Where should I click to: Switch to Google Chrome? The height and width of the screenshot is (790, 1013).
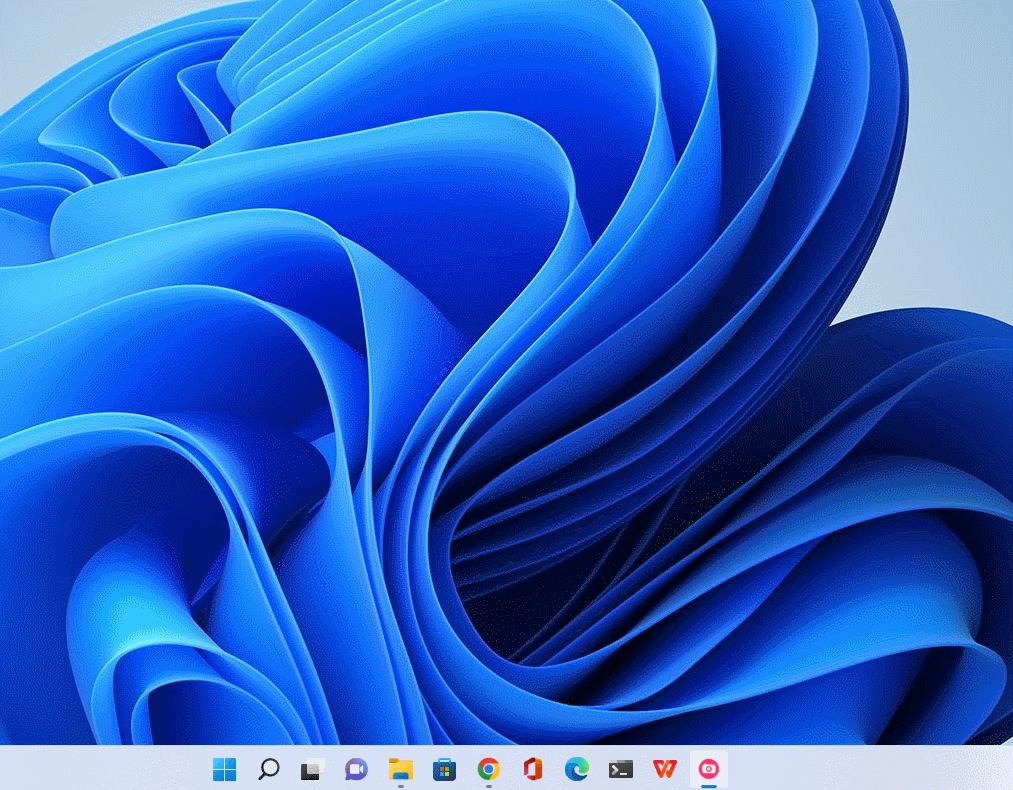pos(488,768)
